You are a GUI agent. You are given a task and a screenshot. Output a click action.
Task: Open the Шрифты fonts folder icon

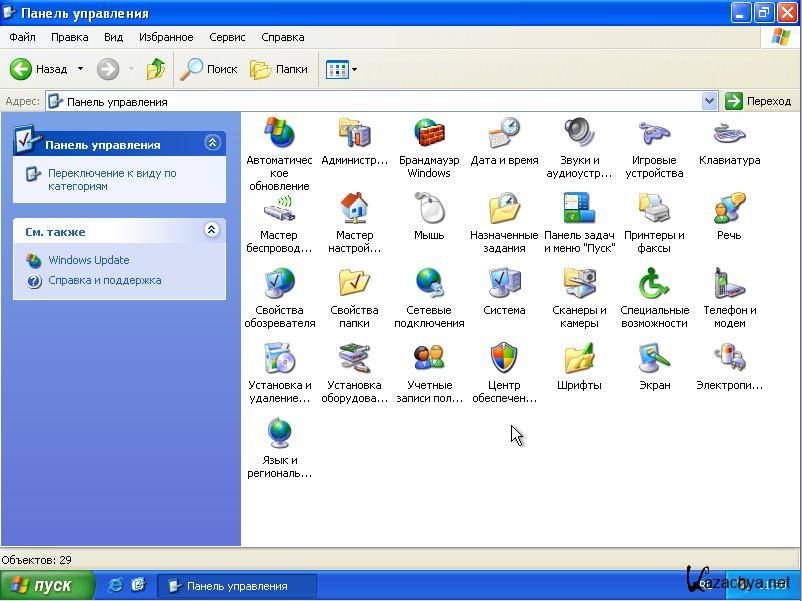[579, 359]
